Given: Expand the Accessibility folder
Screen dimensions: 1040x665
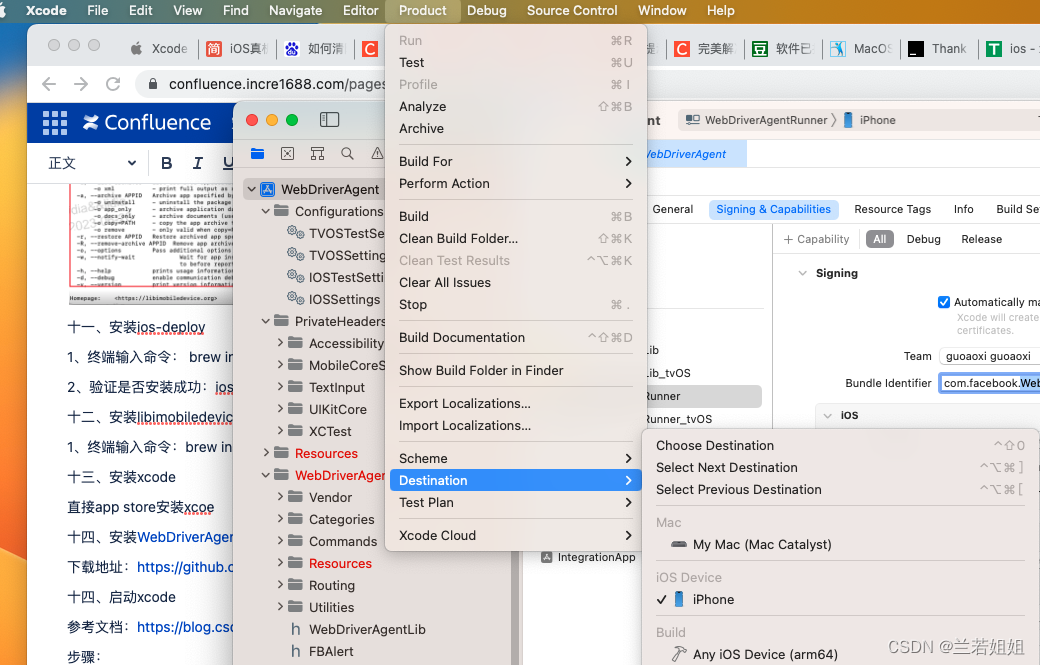Looking at the screenshot, I should click(x=280, y=343).
